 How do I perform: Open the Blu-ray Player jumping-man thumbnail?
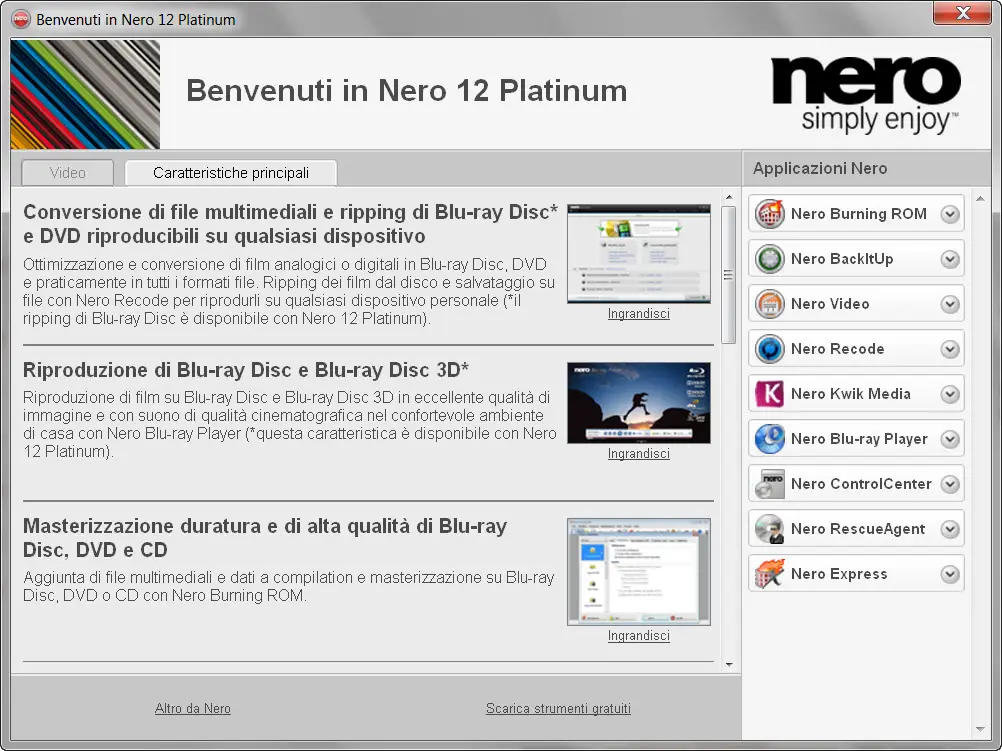pos(638,403)
